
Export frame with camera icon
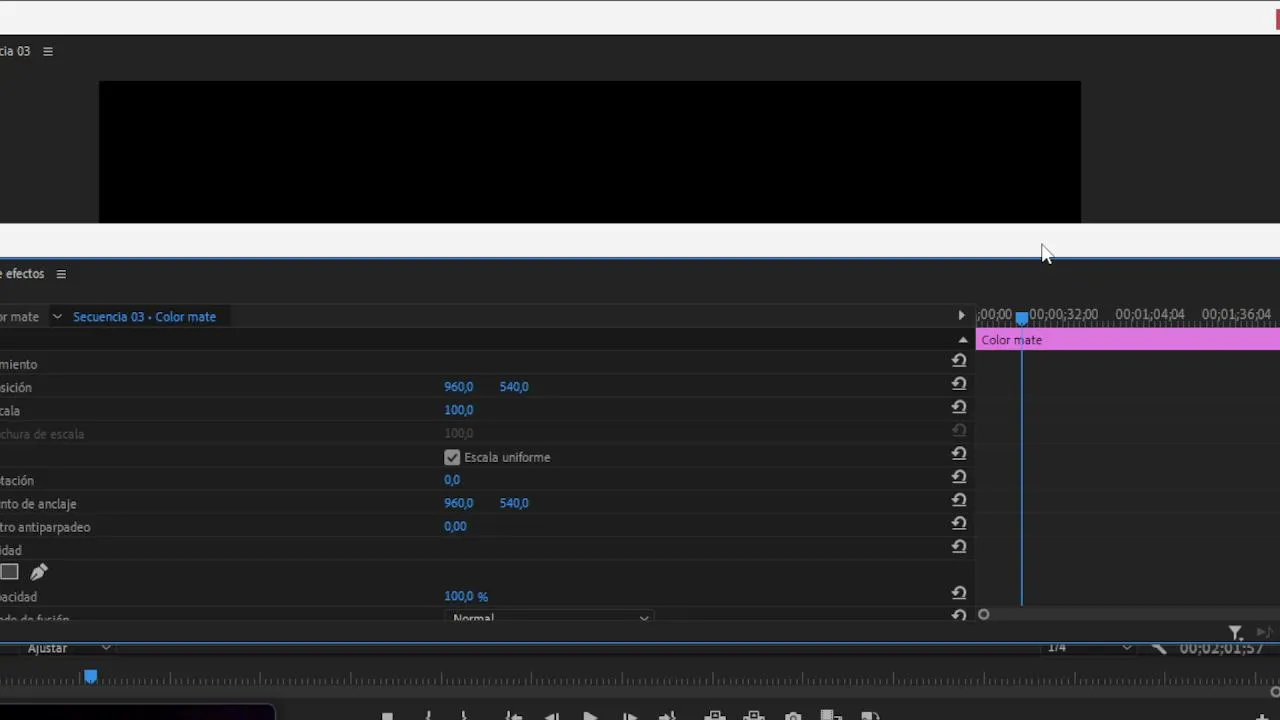point(793,716)
